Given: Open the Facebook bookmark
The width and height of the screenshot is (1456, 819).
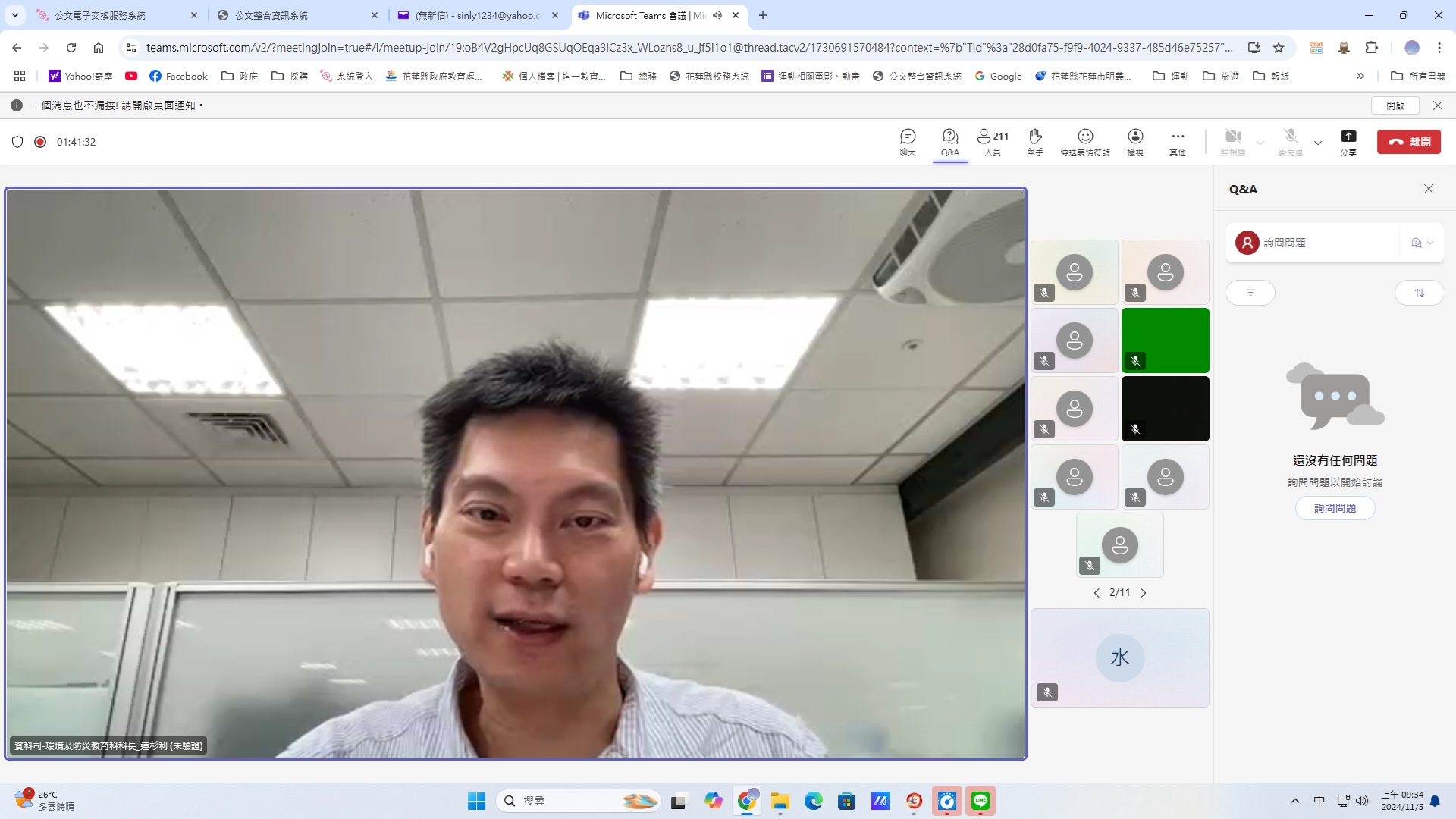Looking at the screenshot, I should (178, 76).
